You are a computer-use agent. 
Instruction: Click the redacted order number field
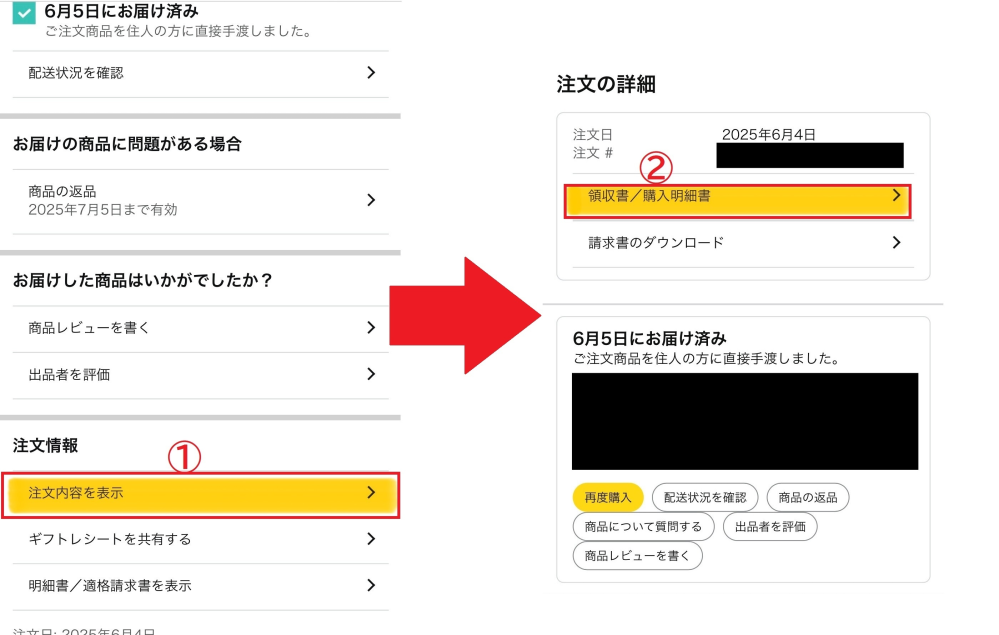810,155
